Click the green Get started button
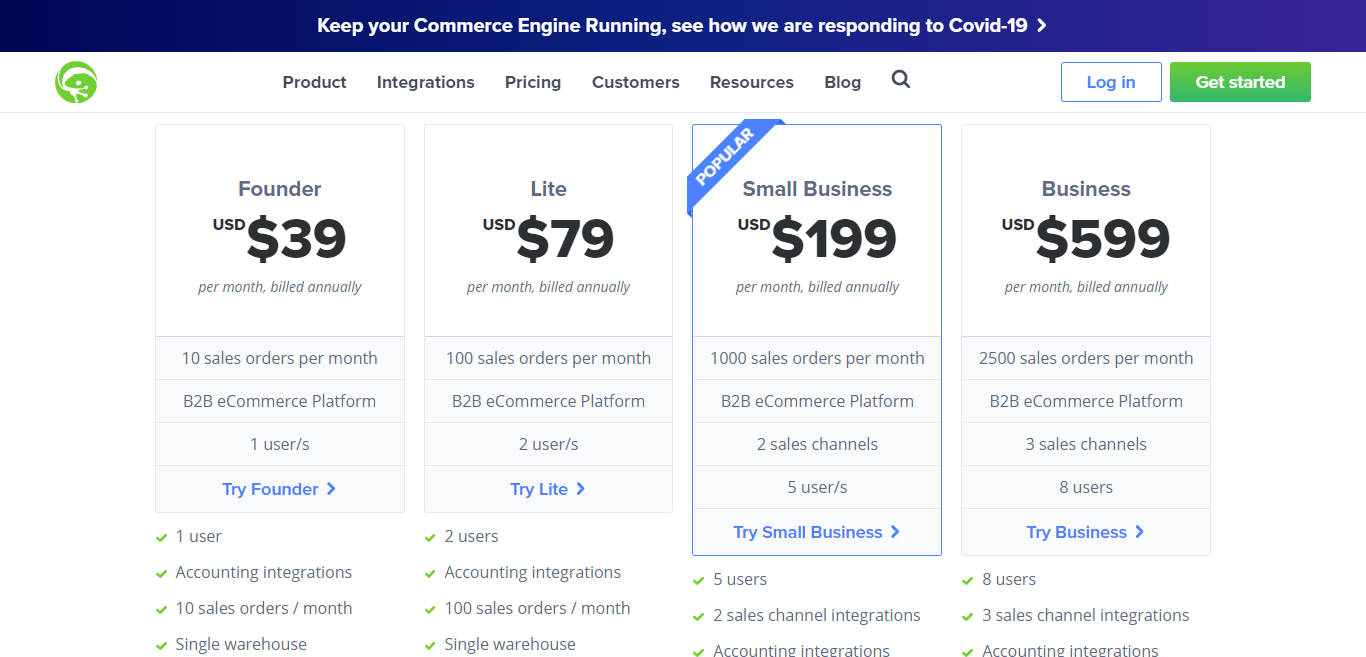Image resolution: width=1366 pixels, height=657 pixels. pos(1240,82)
